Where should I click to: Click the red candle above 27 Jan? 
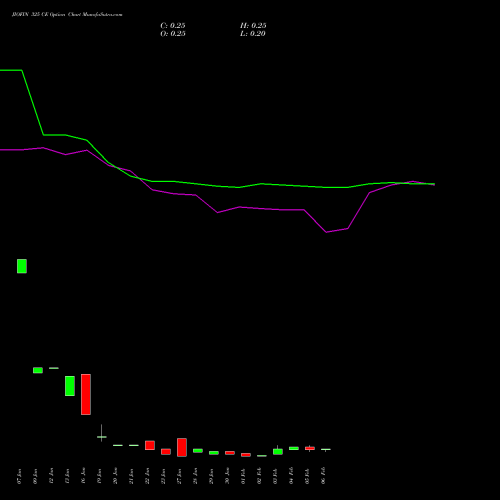point(182,447)
